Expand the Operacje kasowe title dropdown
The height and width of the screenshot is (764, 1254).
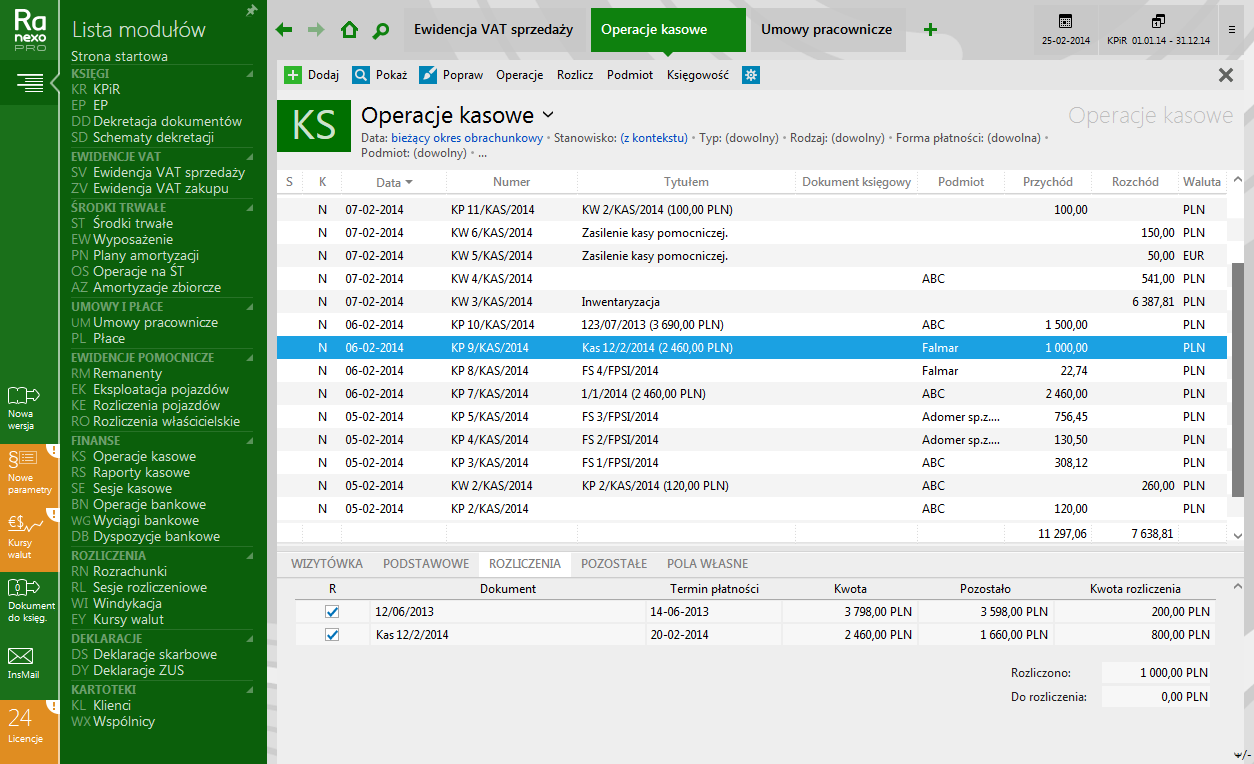[547, 115]
